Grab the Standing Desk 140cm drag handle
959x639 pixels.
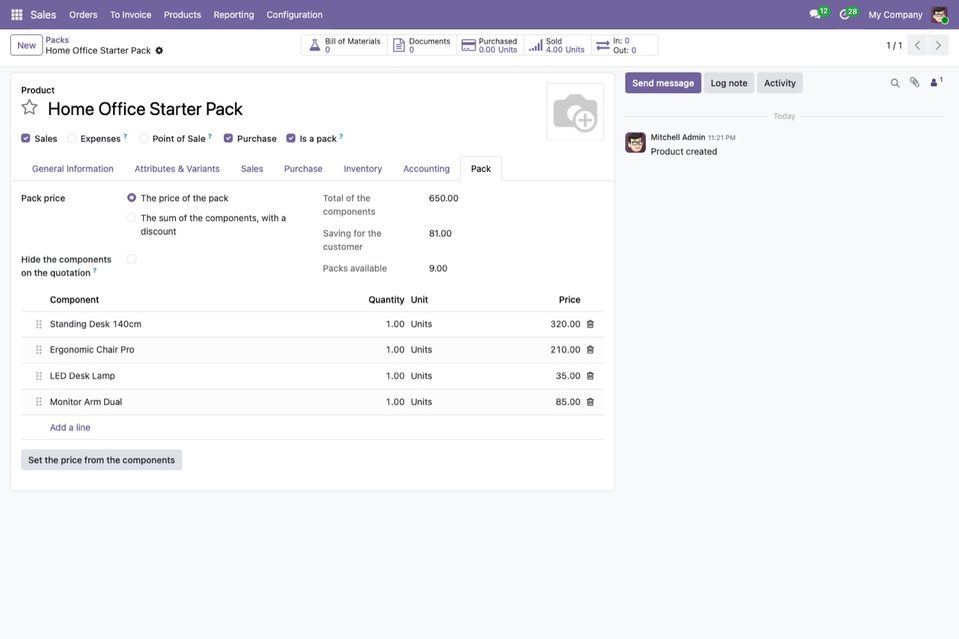39,324
